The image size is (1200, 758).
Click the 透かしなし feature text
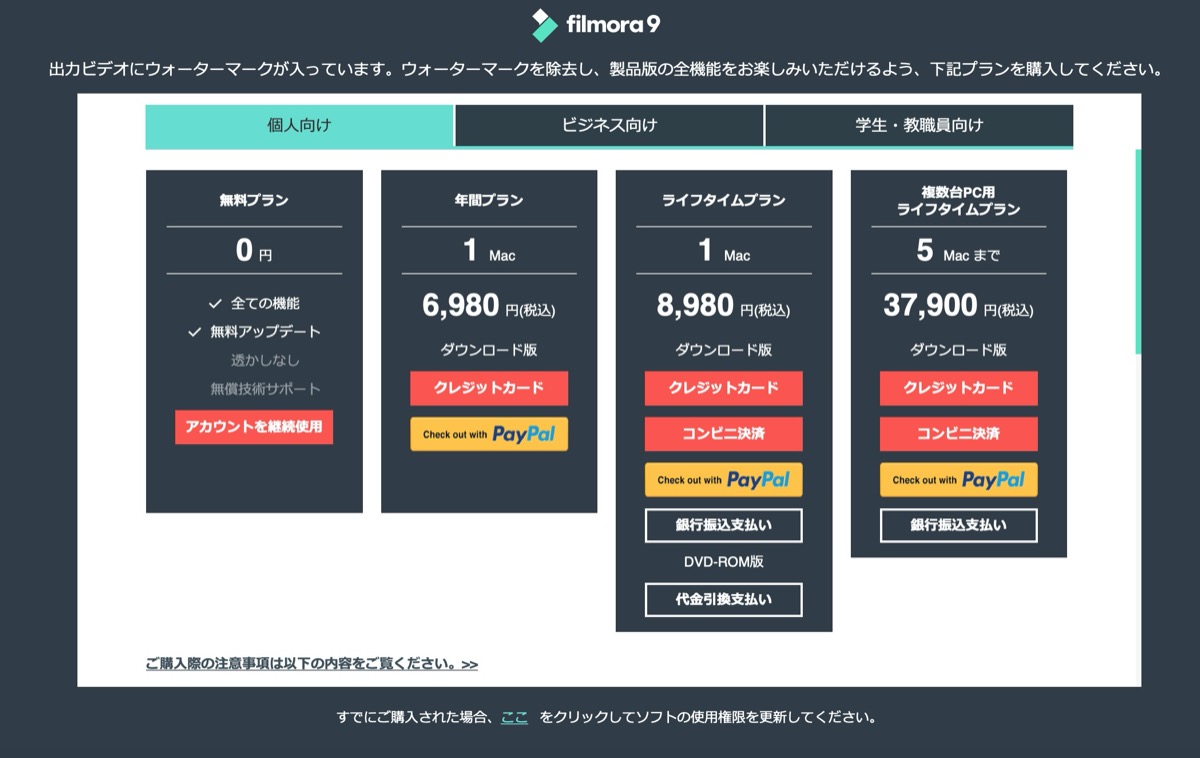[265, 360]
